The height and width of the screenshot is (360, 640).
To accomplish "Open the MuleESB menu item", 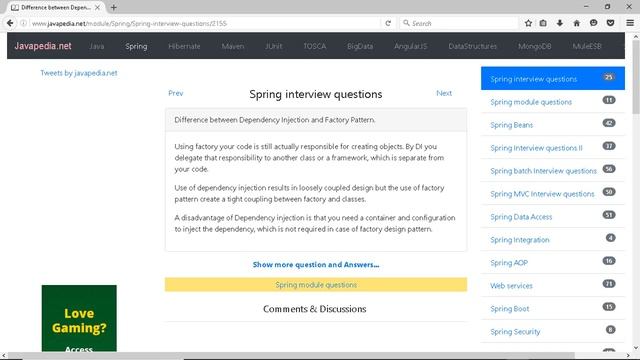I will (587, 46).
